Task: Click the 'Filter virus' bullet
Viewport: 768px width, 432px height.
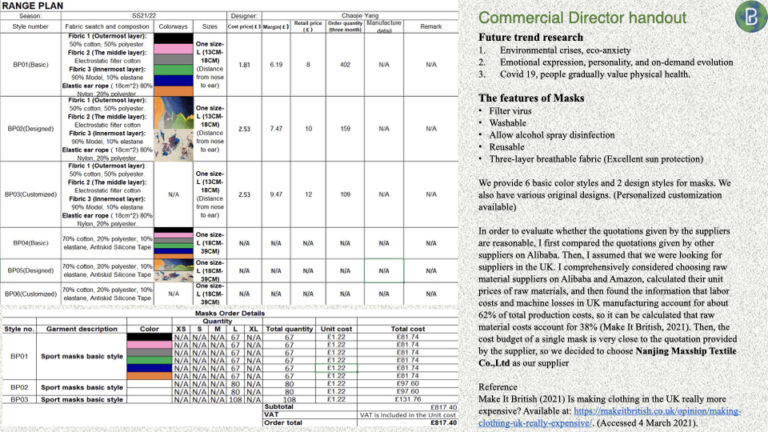Action: [x=510, y=111]
